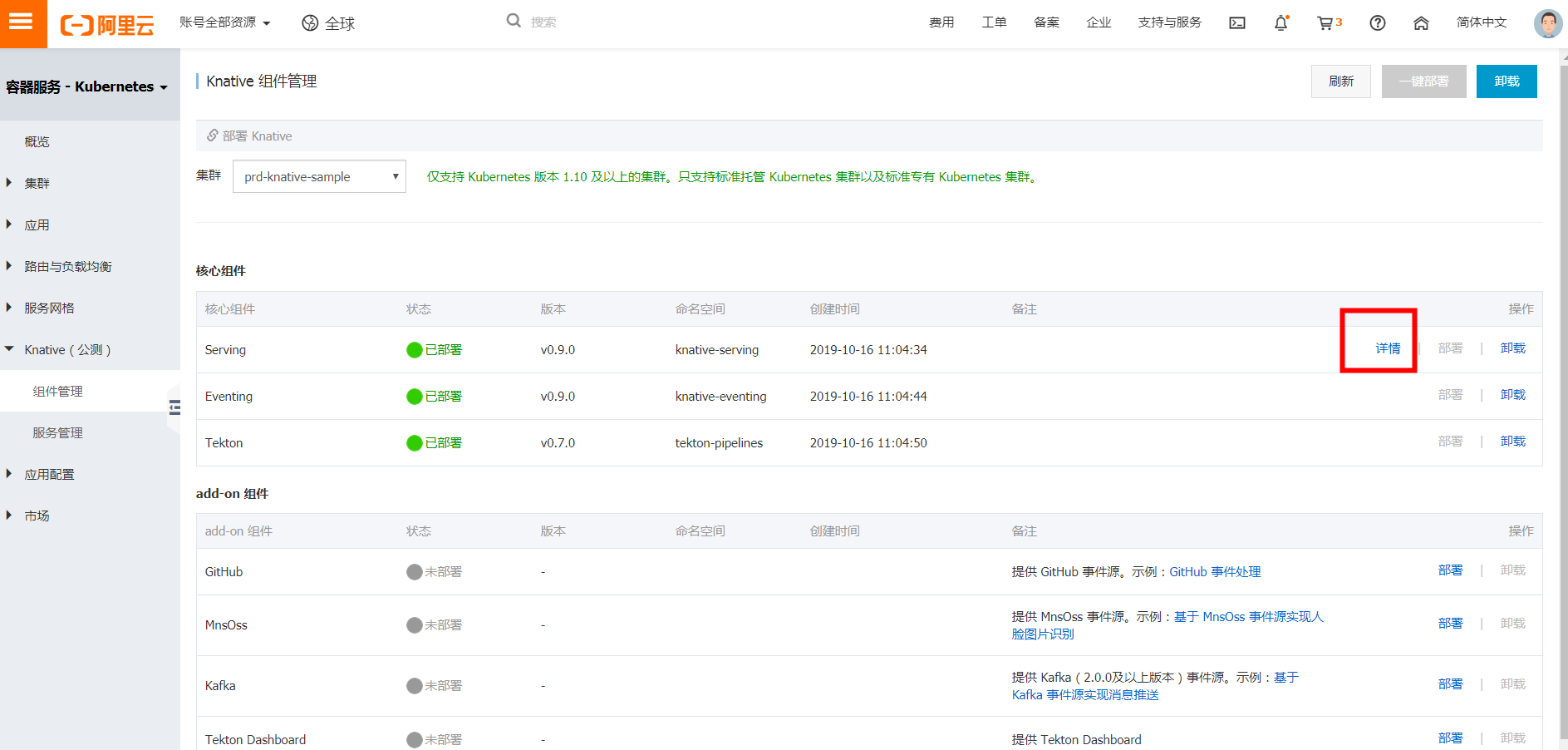The image size is (1568, 750).
Task: Open 企业 top menu
Action: 1099,22
